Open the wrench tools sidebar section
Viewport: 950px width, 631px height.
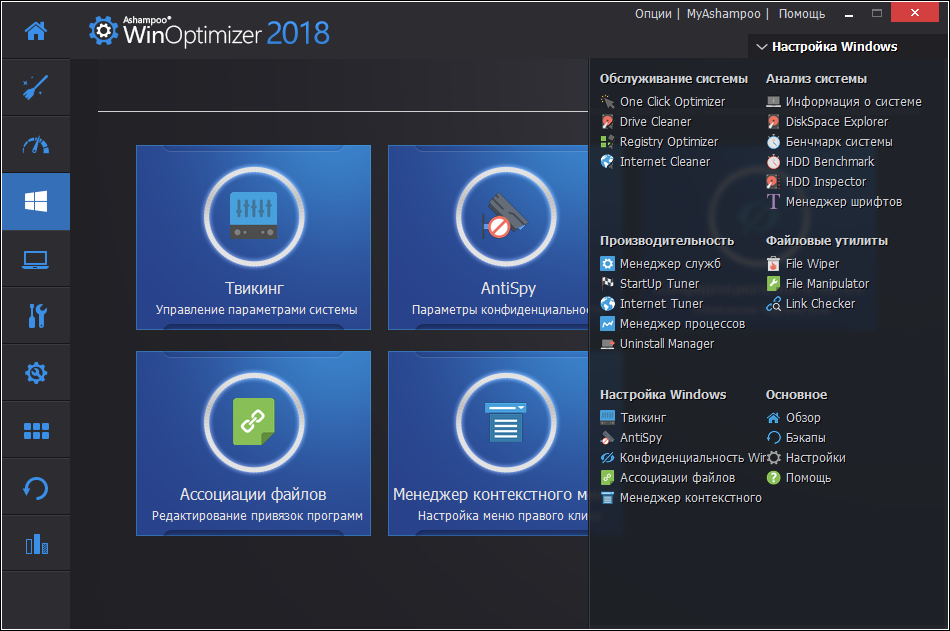tap(36, 316)
